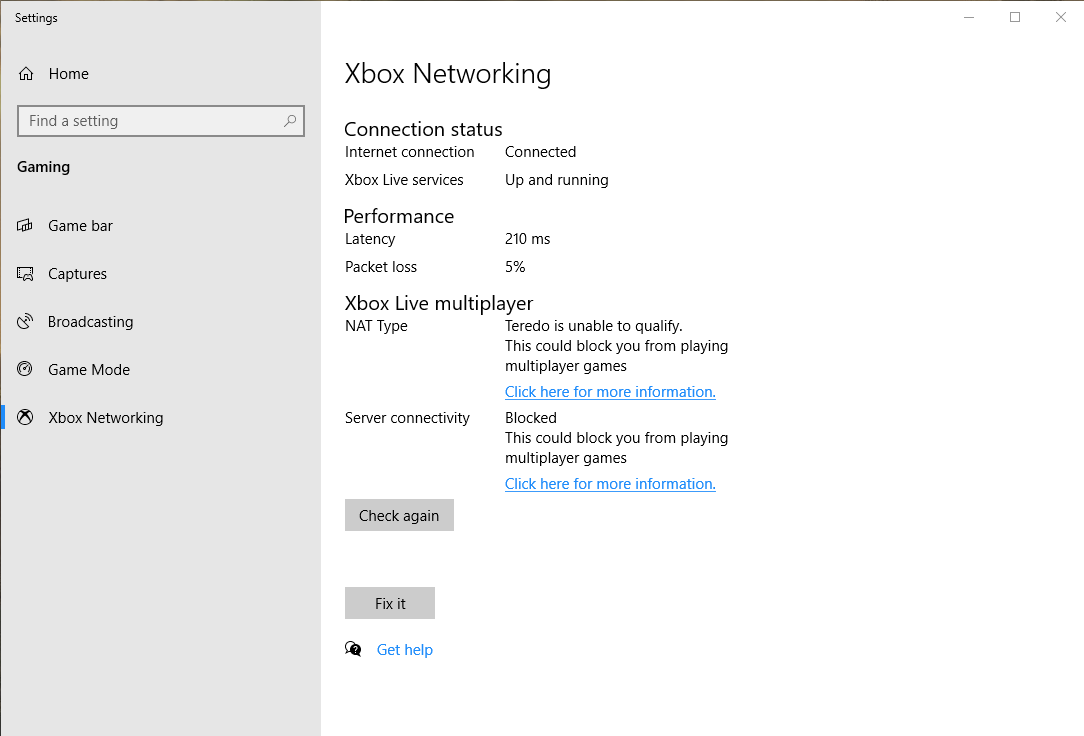Close the Settings window
Screen dimensions: 1084x736
[x=1060, y=17]
